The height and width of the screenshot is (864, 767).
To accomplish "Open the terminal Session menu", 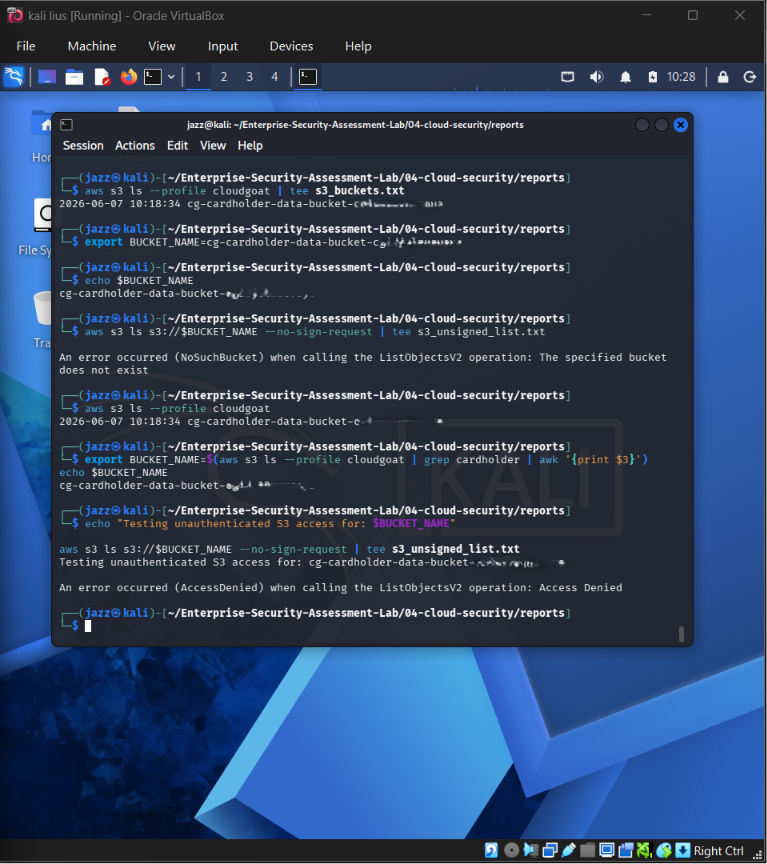I will coord(83,145).
